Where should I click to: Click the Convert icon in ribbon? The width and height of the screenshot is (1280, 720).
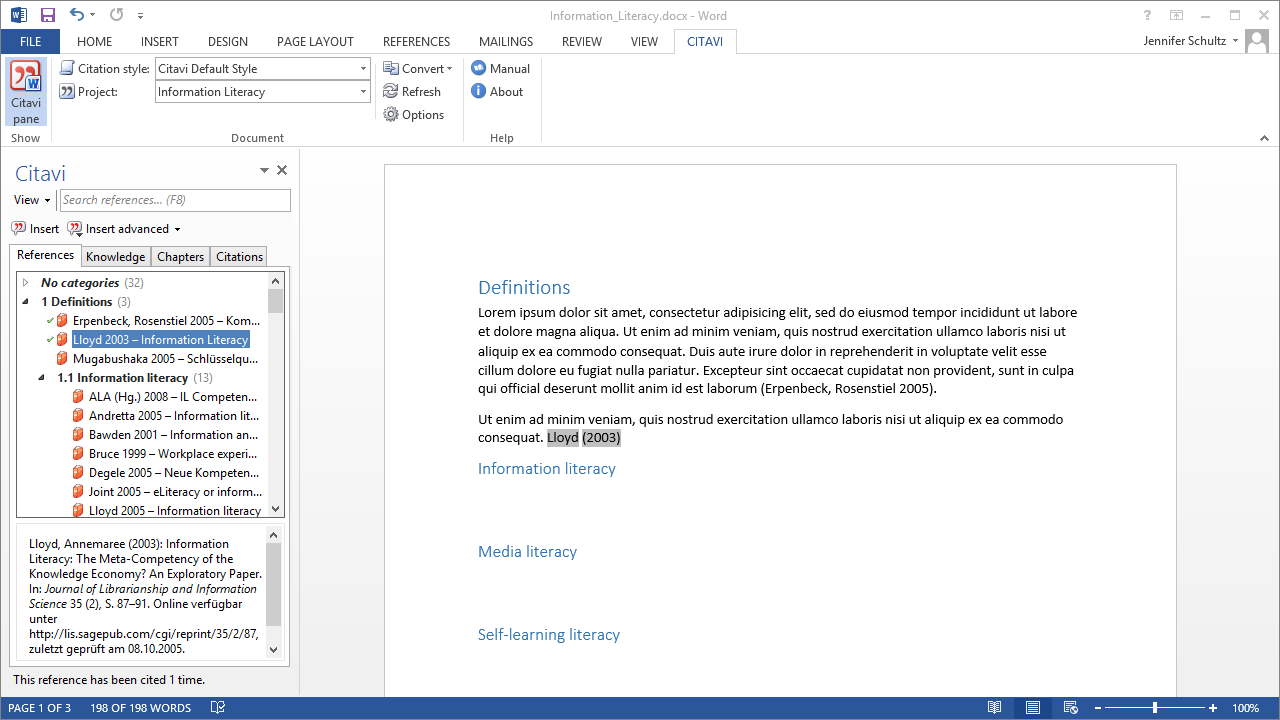tap(391, 68)
